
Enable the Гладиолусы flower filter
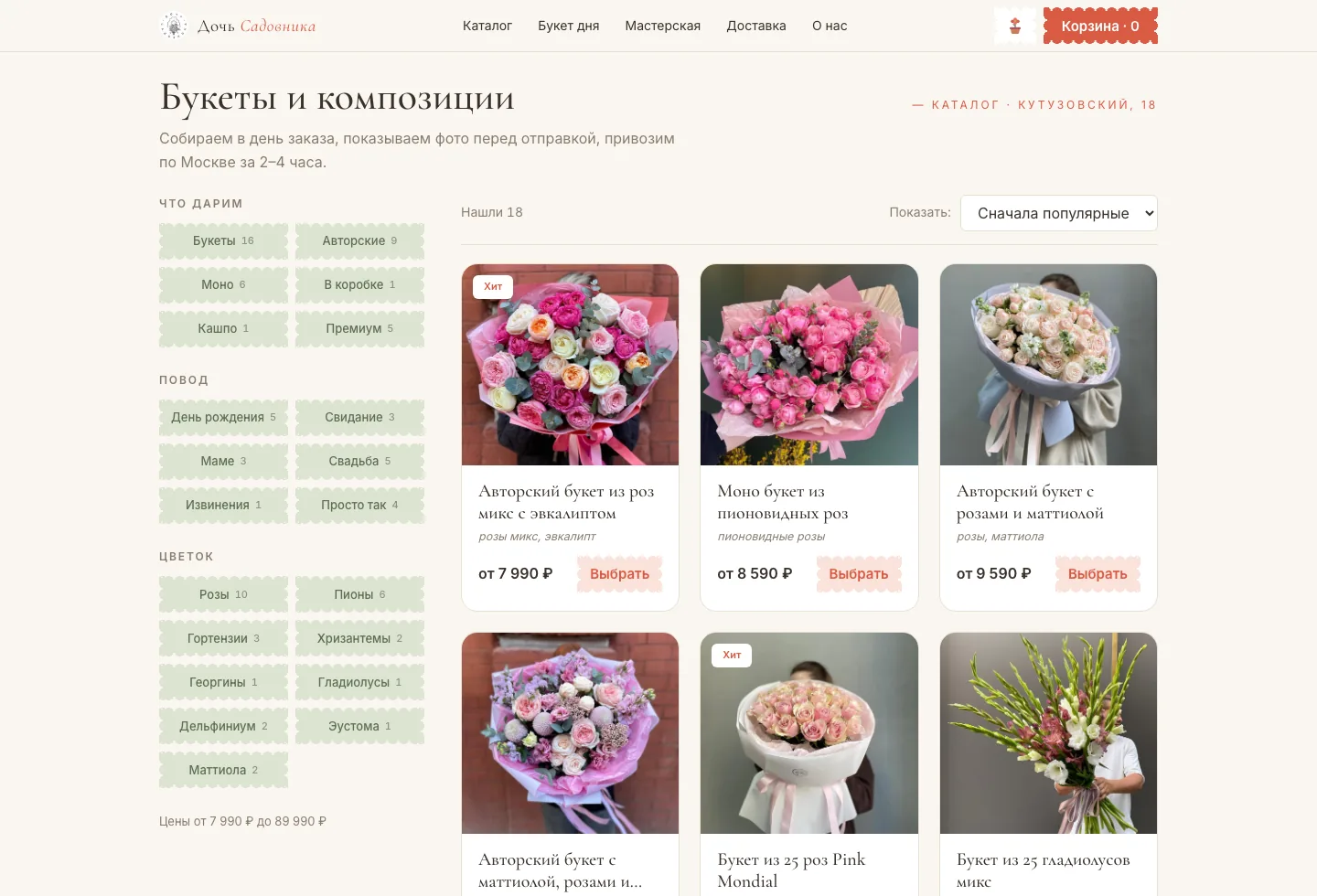359,682
